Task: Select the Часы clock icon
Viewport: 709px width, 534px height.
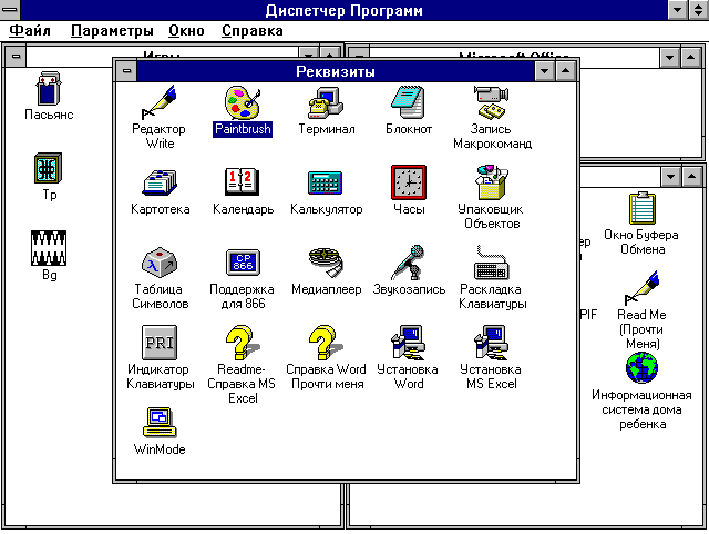Action: (408, 182)
